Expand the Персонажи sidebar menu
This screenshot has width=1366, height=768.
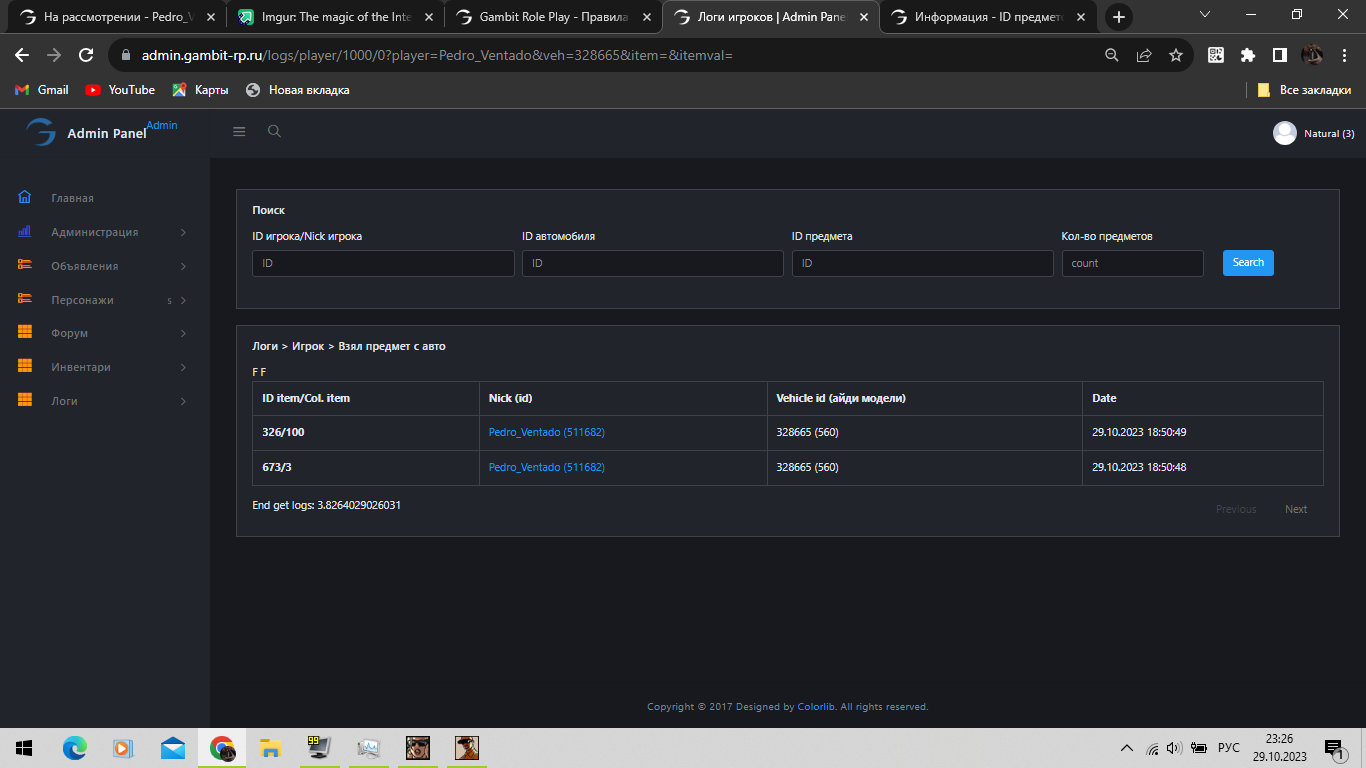coord(82,300)
